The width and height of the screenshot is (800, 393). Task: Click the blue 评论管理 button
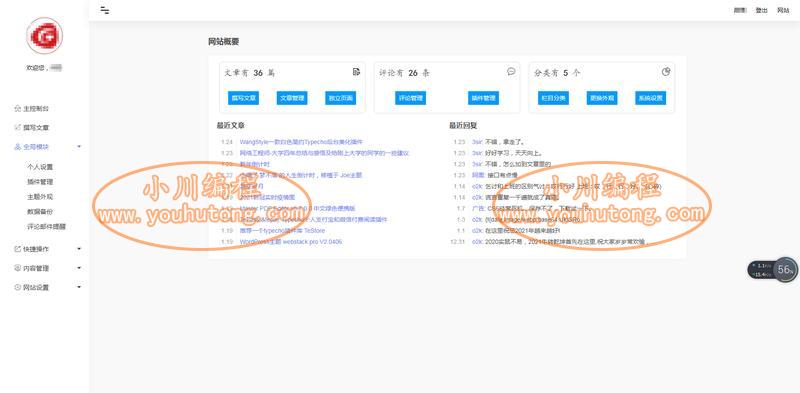(410, 98)
